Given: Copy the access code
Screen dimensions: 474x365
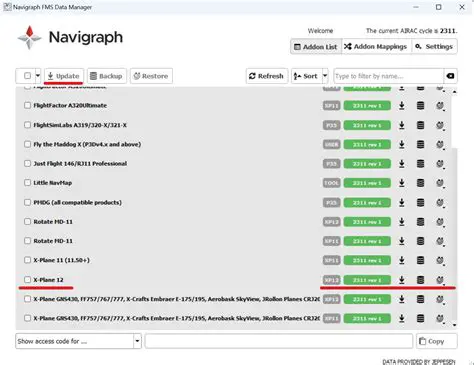Looking at the screenshot, I should (436, 341).
